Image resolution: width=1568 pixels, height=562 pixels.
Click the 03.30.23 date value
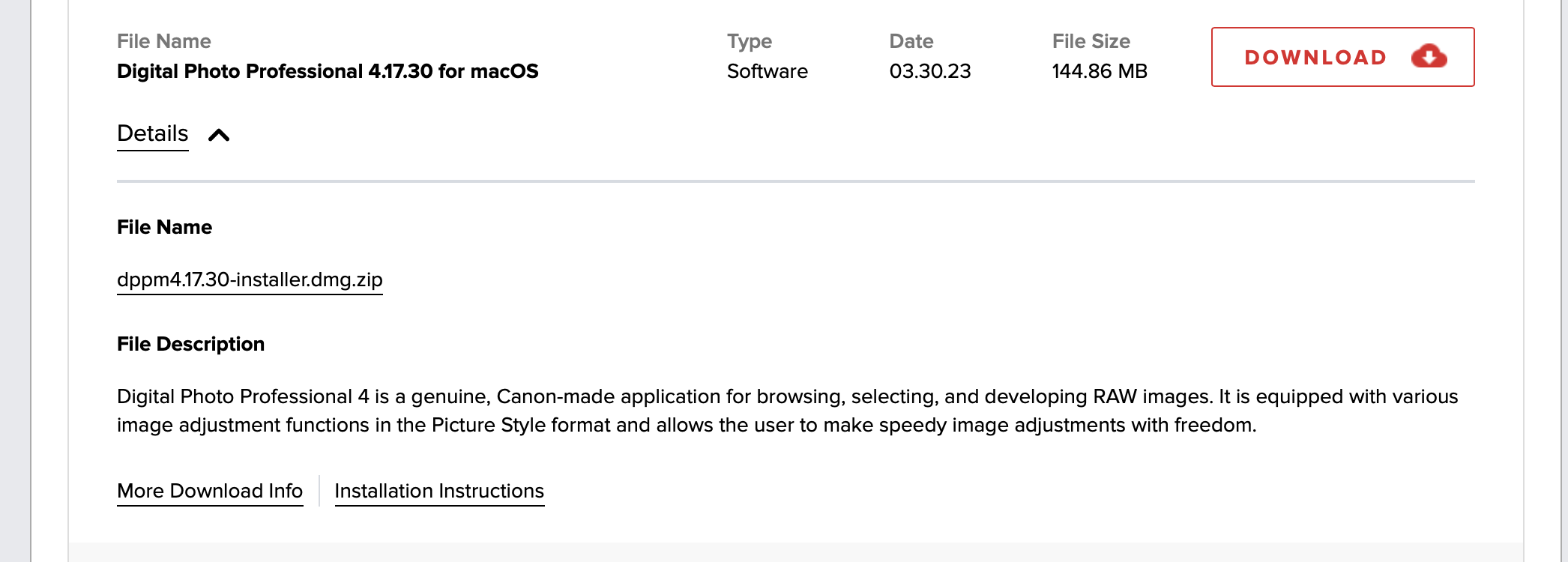(929, 71)
